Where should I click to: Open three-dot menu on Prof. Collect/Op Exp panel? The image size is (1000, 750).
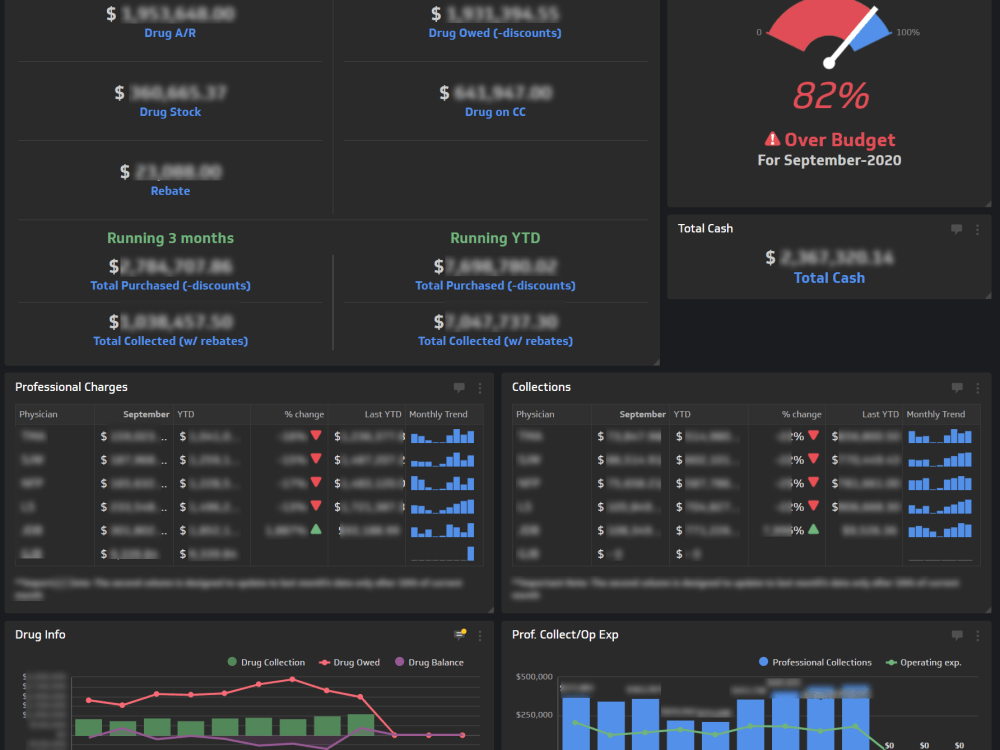tap(977, 635)
